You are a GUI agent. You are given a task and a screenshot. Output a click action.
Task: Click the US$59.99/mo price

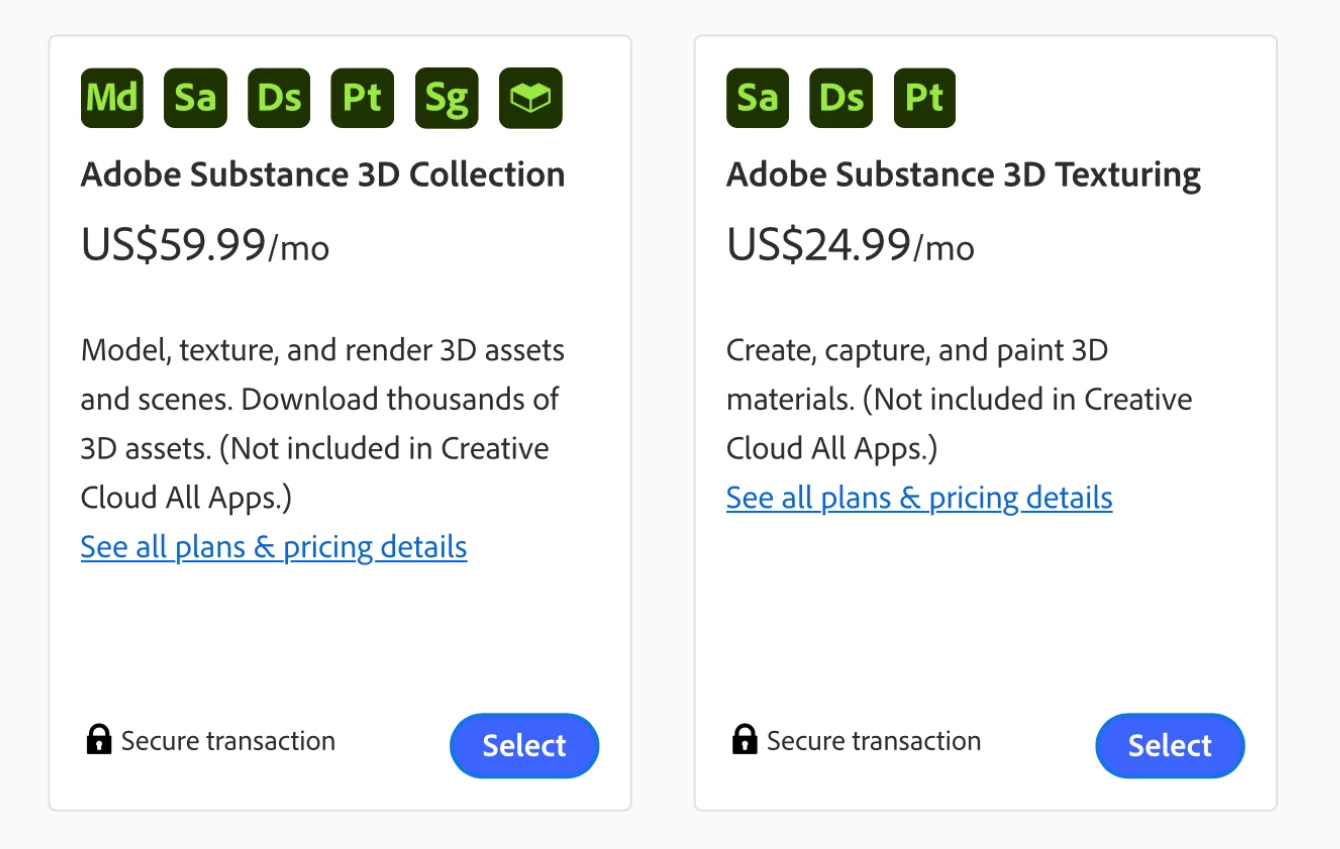[x=205, y=246]
